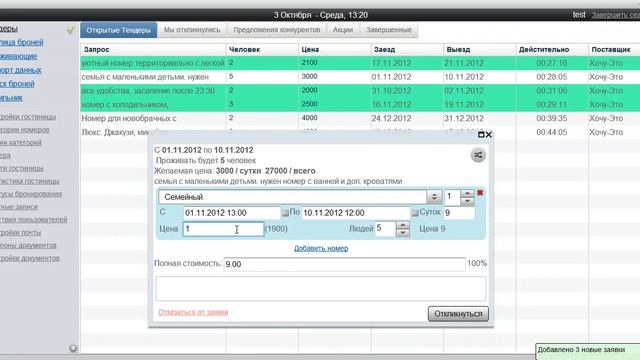Image resolution: width=640 pixels, height=360 pixels.
Task: Click the Откликнуться button
Action: tap(458, 314)
